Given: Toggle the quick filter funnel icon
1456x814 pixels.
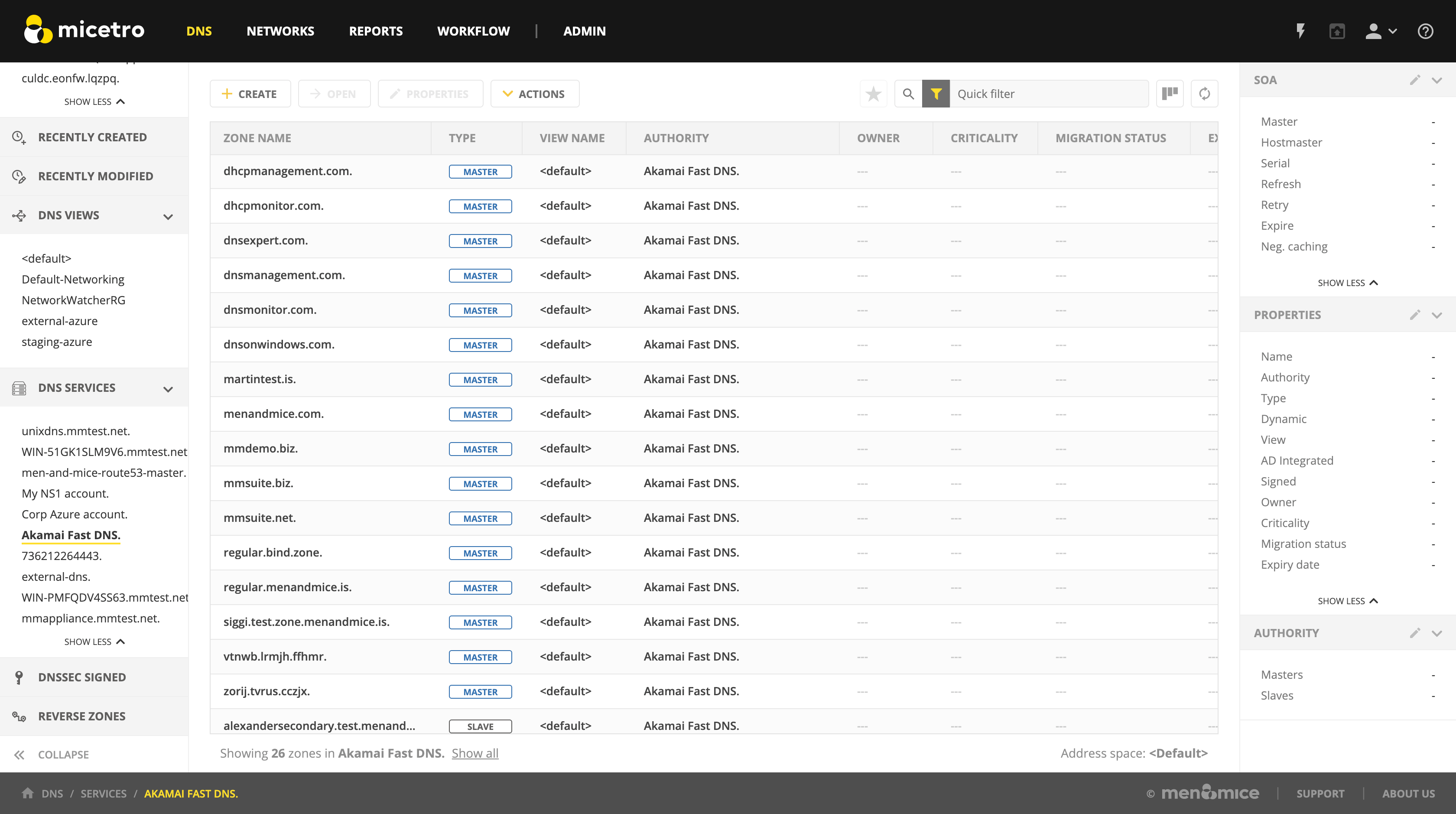Looking at the screenshot, I should [936, 94].
